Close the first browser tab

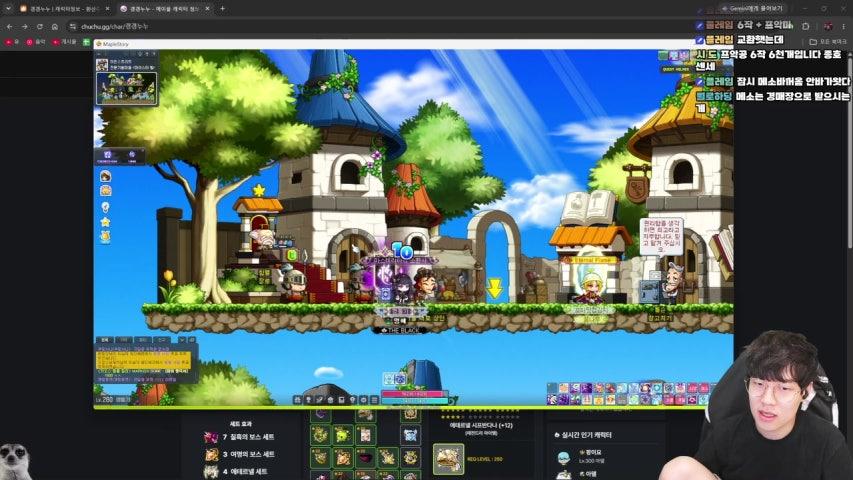107,9
